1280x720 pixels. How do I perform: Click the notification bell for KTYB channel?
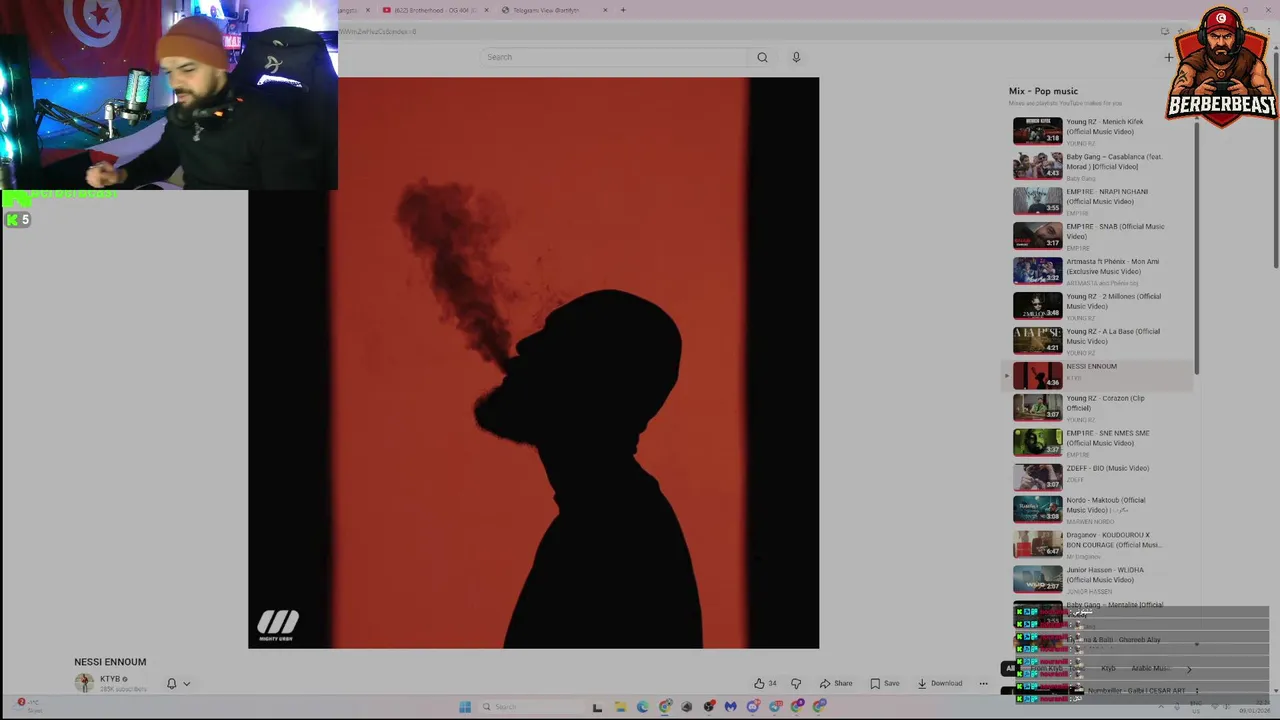[x=171, y=683]
